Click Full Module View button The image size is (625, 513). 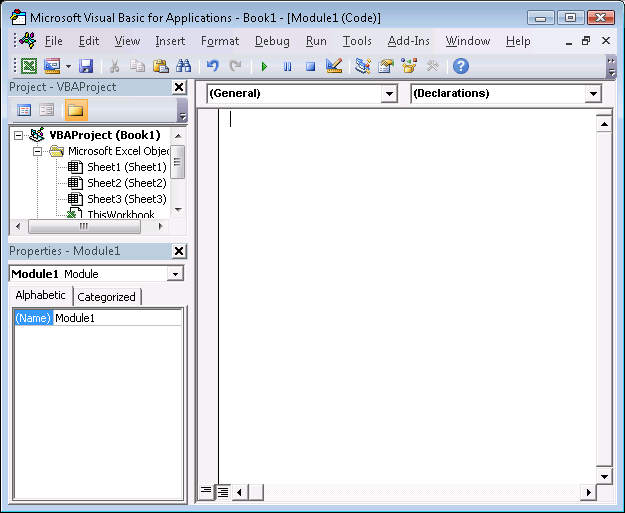(223, 492)
